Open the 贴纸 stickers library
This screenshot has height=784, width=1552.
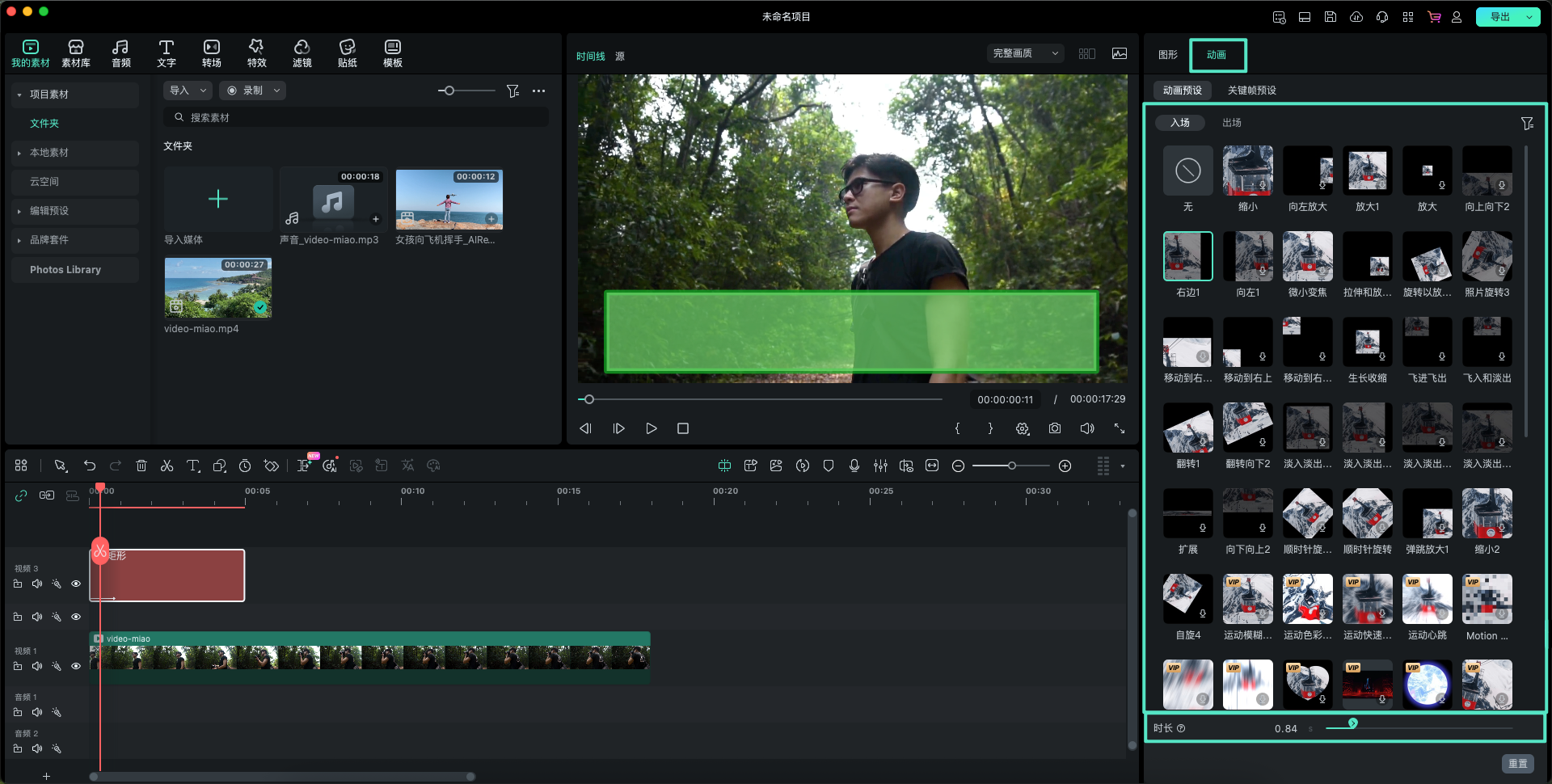[347, 53]
